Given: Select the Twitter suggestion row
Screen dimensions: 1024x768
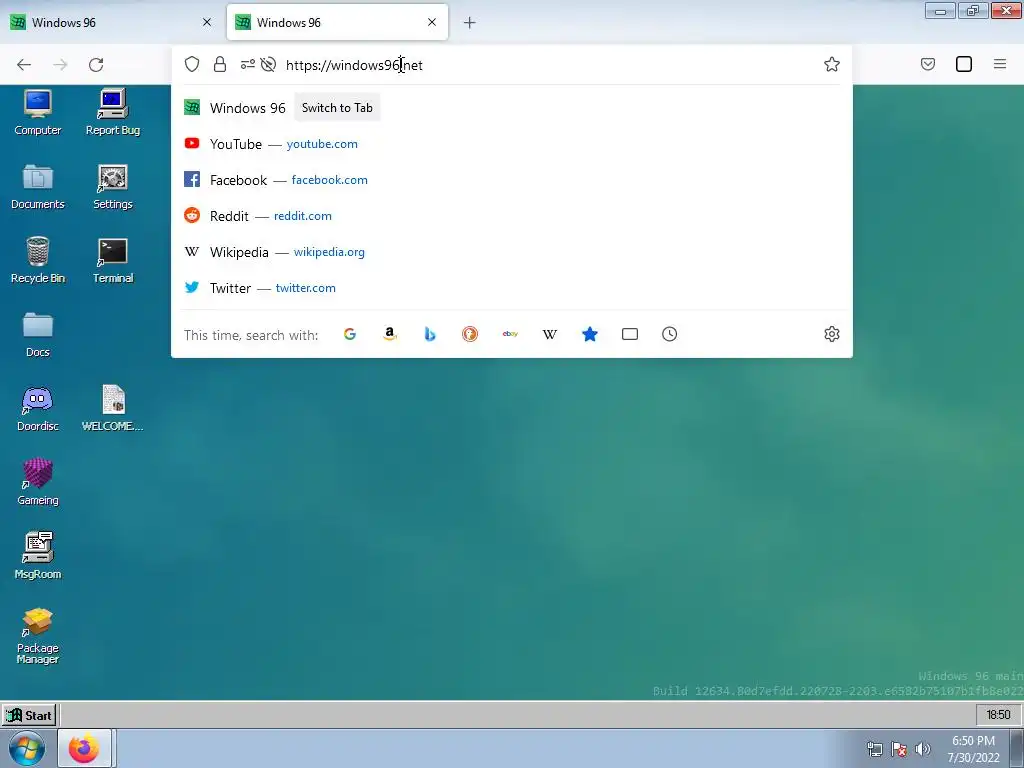Looking at the screenshot, I should (x=511, y=288).
